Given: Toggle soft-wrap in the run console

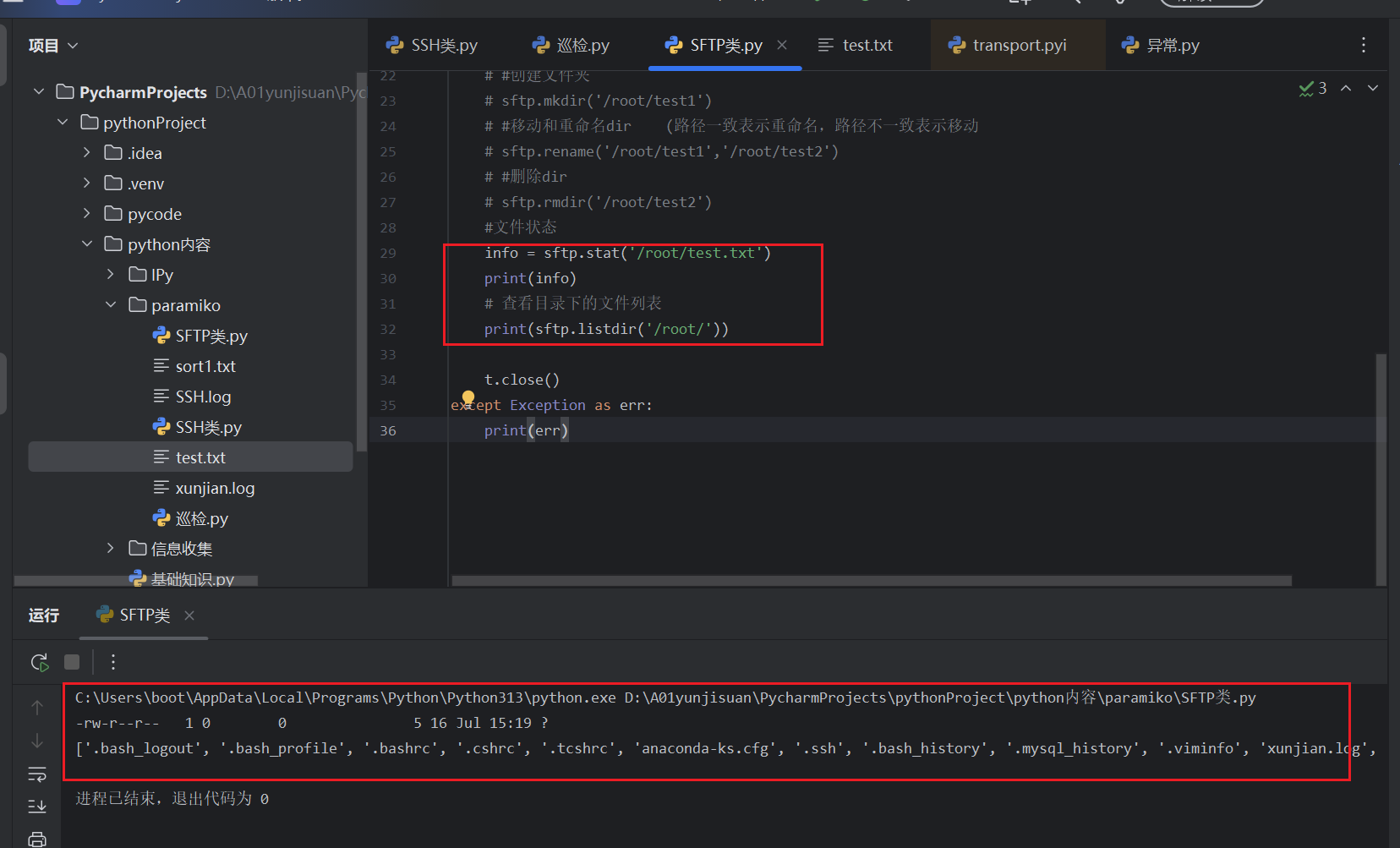Looking at the screenshot, I should tap(37, 774).
